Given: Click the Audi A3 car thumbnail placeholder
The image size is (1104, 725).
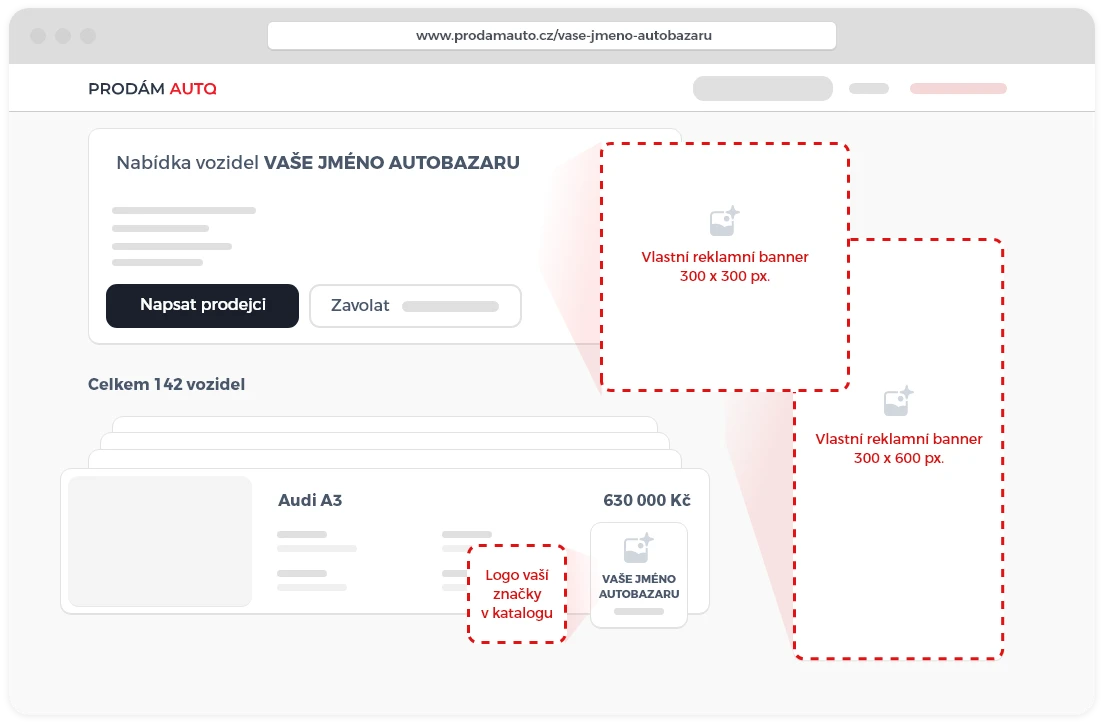Looking at the screenshot, I should click(160, 541).
